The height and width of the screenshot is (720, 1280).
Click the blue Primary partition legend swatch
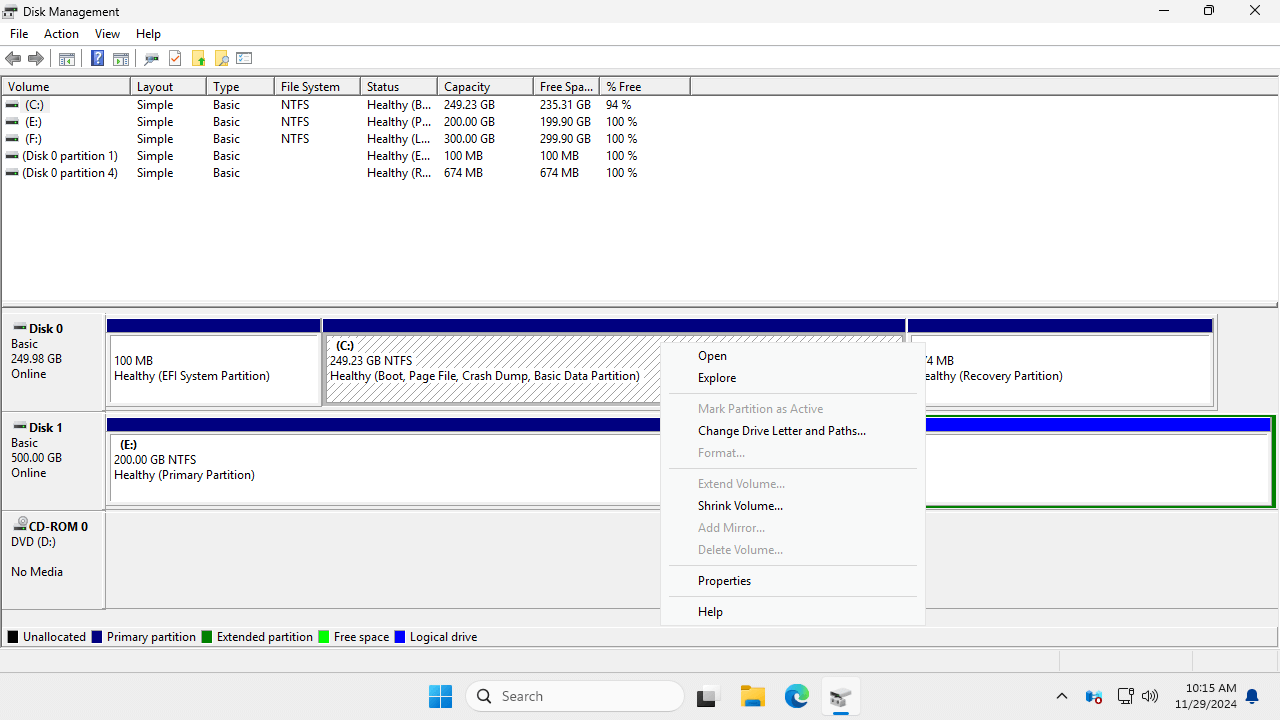coord(97,637)
